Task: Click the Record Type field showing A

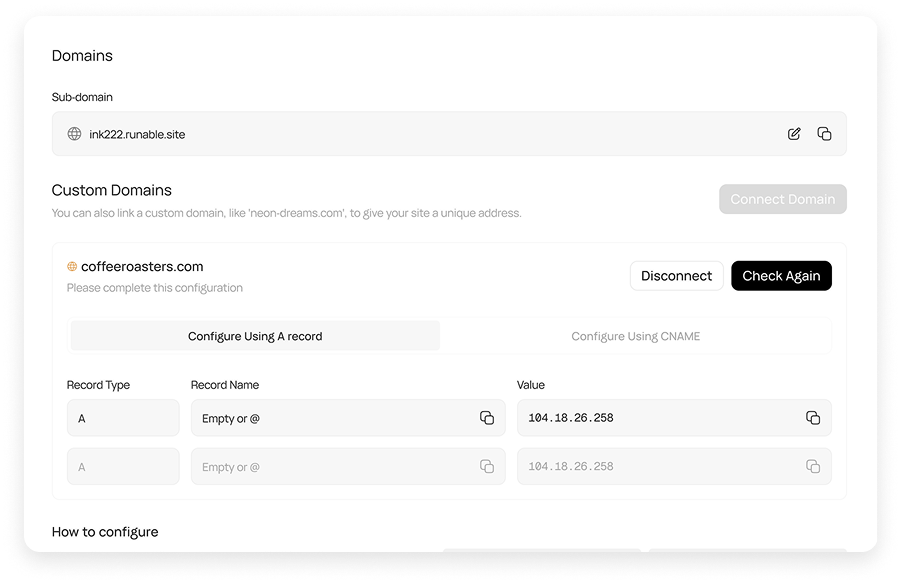Action: (x=123, y=418)
